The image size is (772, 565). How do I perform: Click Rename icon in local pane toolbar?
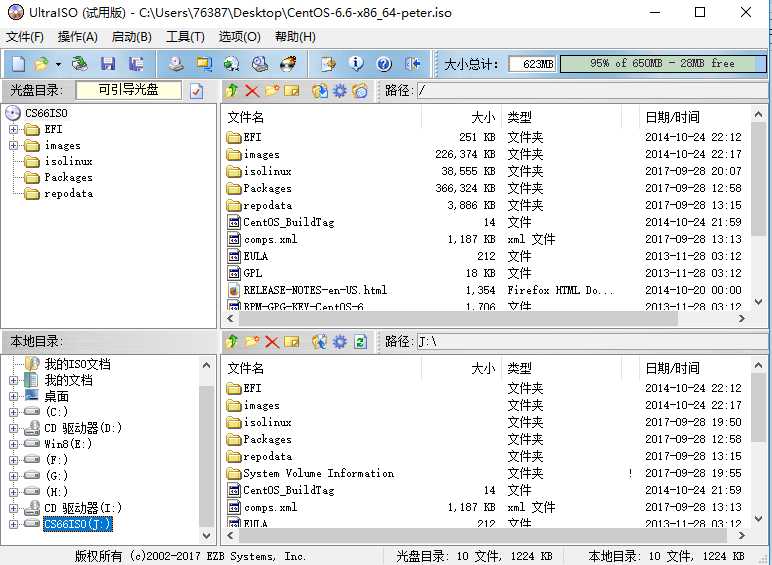[291, 342]
